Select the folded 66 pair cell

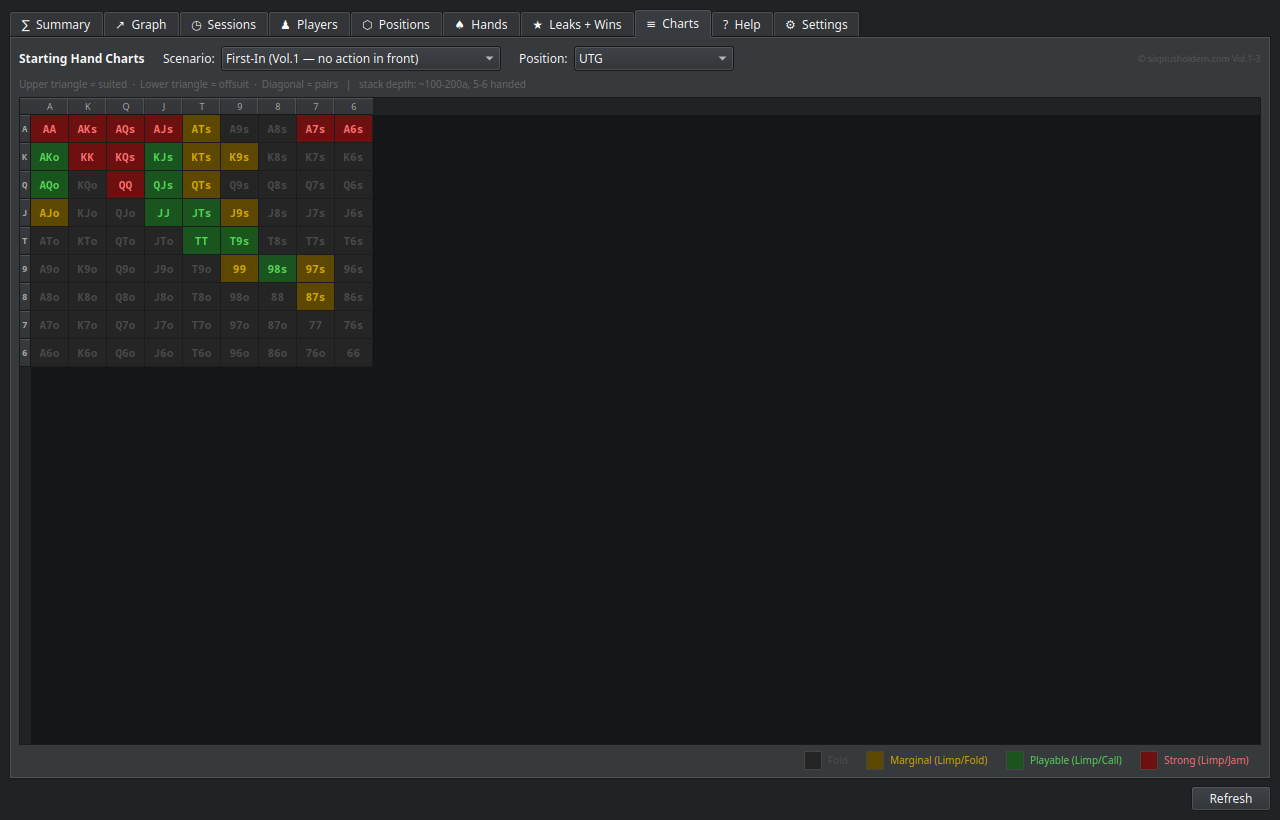coord(354,353)
